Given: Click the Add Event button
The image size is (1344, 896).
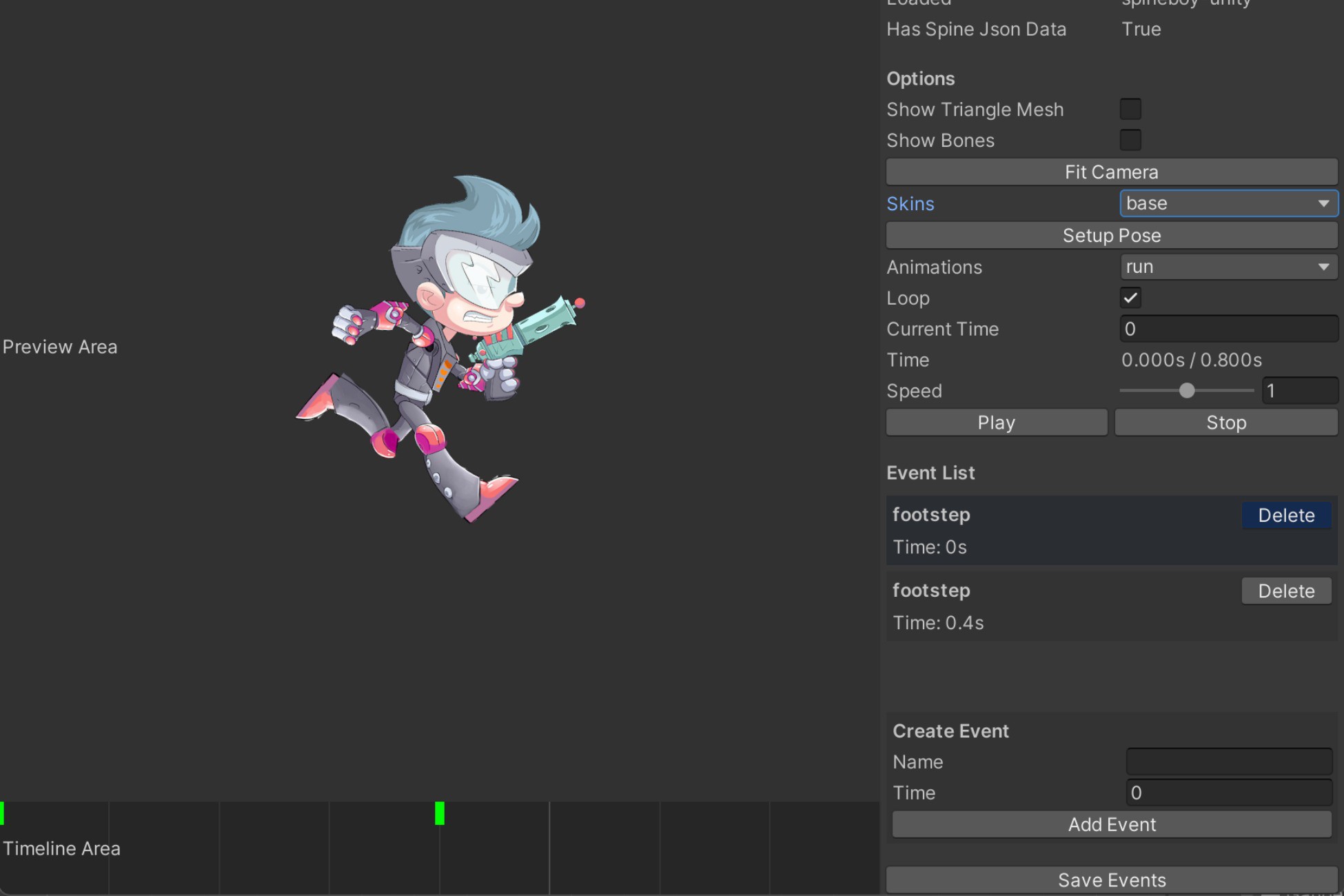Looking at the screenshot, I should pos(1112,824).
